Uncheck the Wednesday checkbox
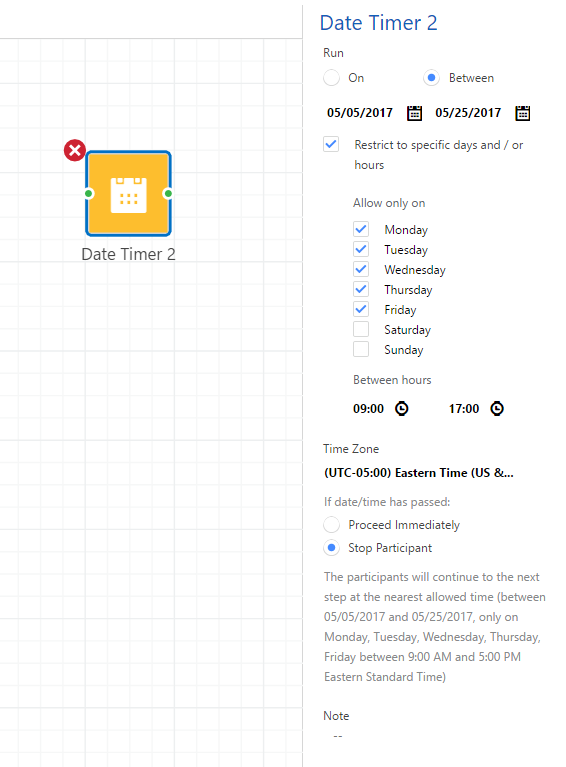Viewport: 566px width, 767px height. tap(361, 270)
